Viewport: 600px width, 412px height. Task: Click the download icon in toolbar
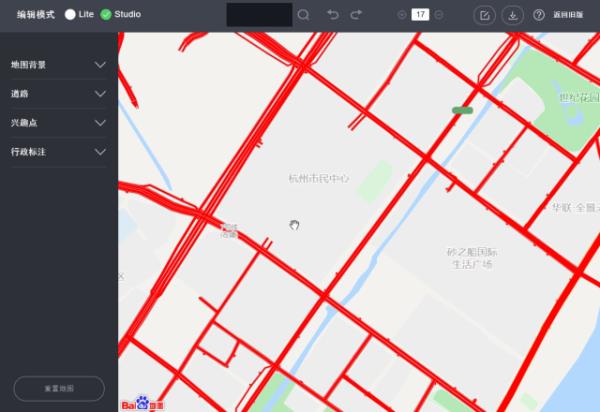[512, 15]
